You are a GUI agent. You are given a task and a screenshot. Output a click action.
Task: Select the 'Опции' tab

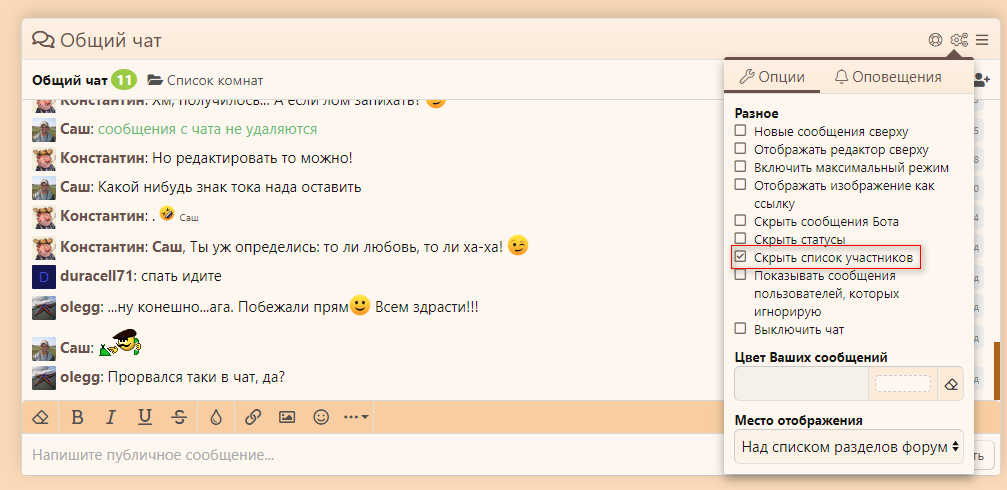tap(771, 77)
